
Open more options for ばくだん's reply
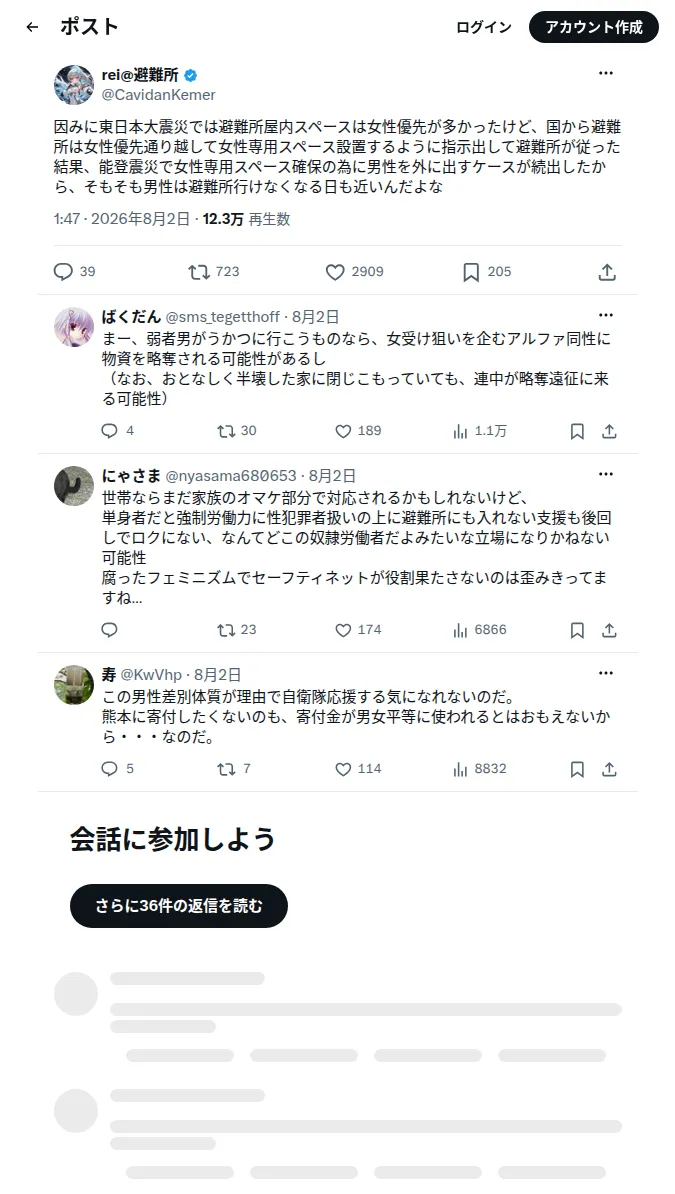[606, 315]
